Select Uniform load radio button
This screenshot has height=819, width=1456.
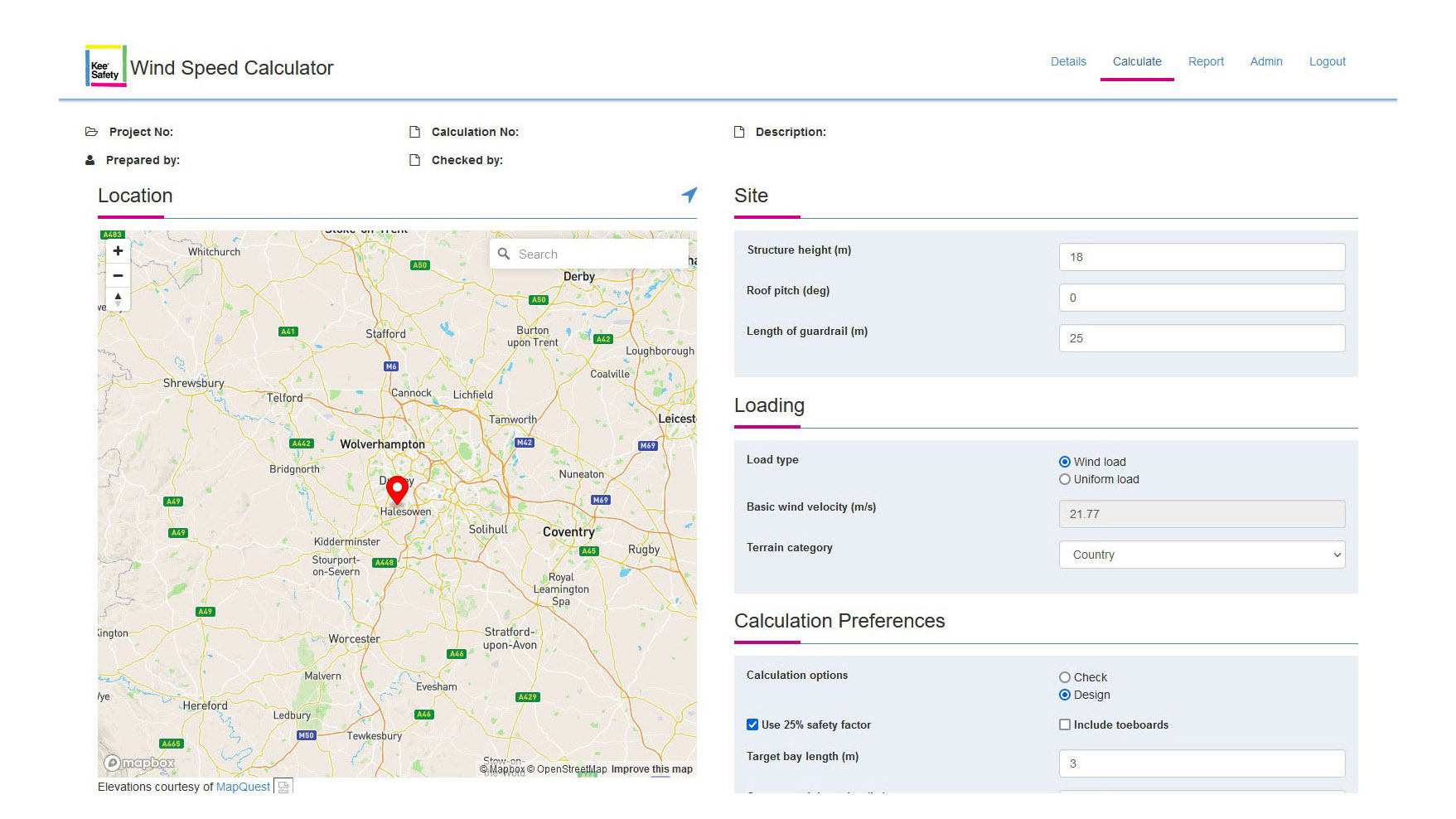[x=1065, y=479]
